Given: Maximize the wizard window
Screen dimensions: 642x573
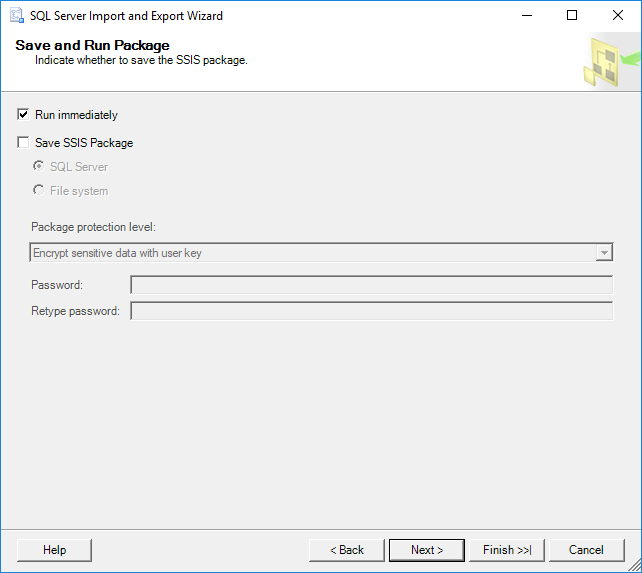Looking at the screenshot, I should click(x=572, y=16).
